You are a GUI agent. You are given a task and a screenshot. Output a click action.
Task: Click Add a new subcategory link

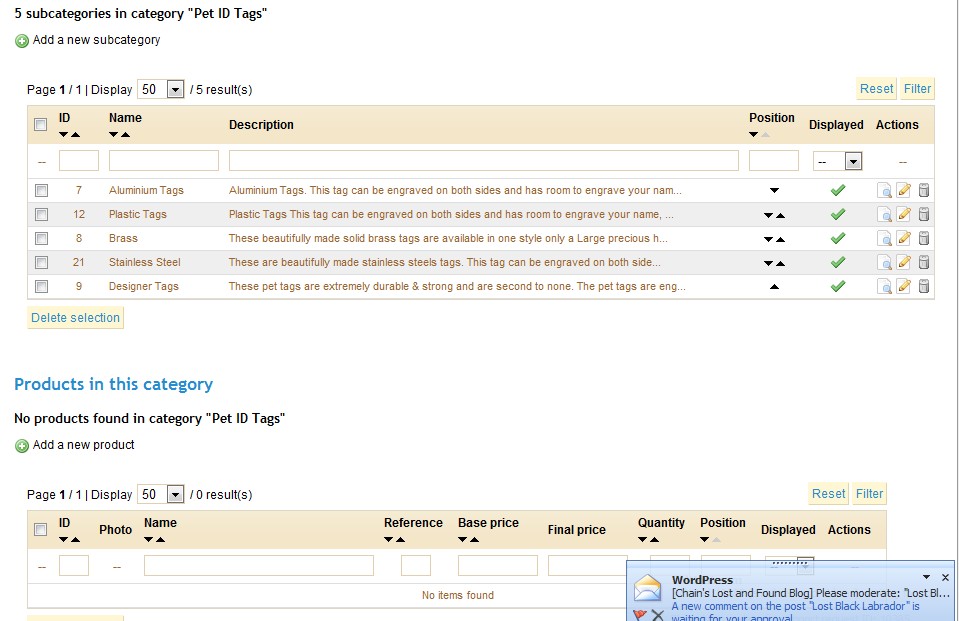pyautogui.click(x=96, y=40)
